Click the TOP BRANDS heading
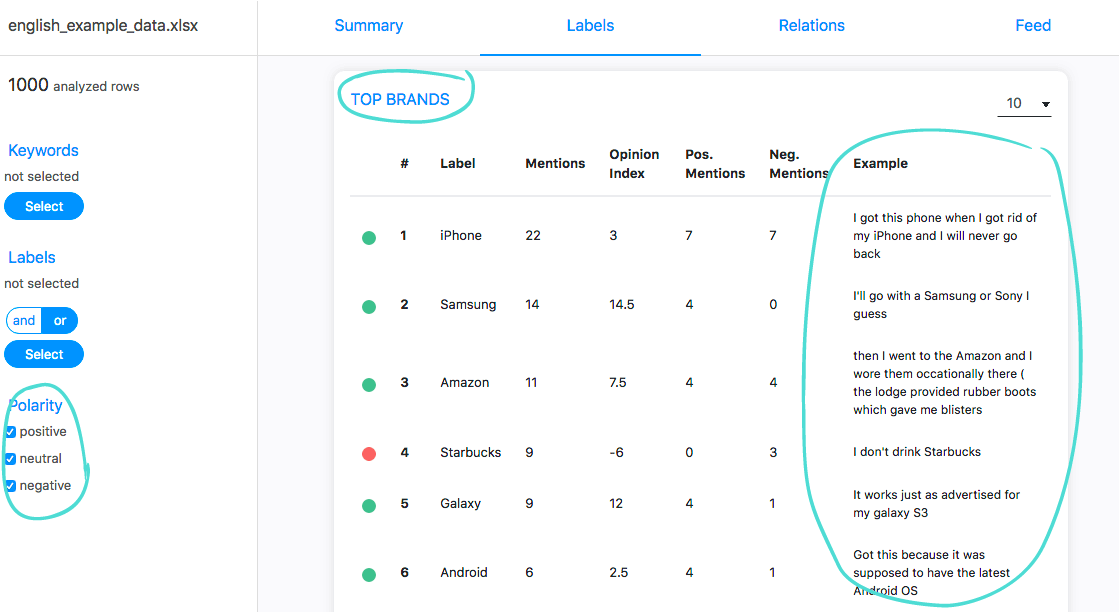Viewport: 1120px width, 612px height. click(400, 99)
